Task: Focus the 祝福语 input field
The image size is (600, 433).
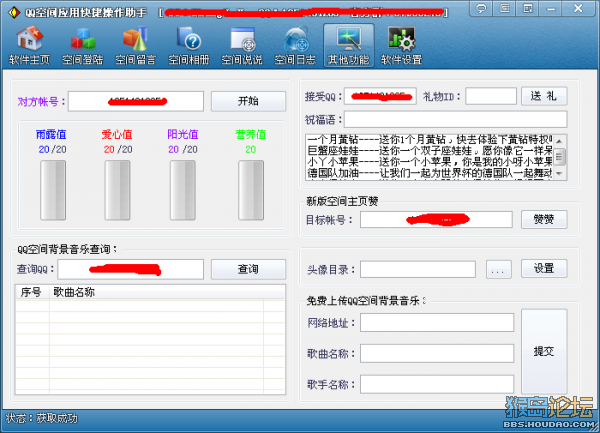Action: click(455, 119)
